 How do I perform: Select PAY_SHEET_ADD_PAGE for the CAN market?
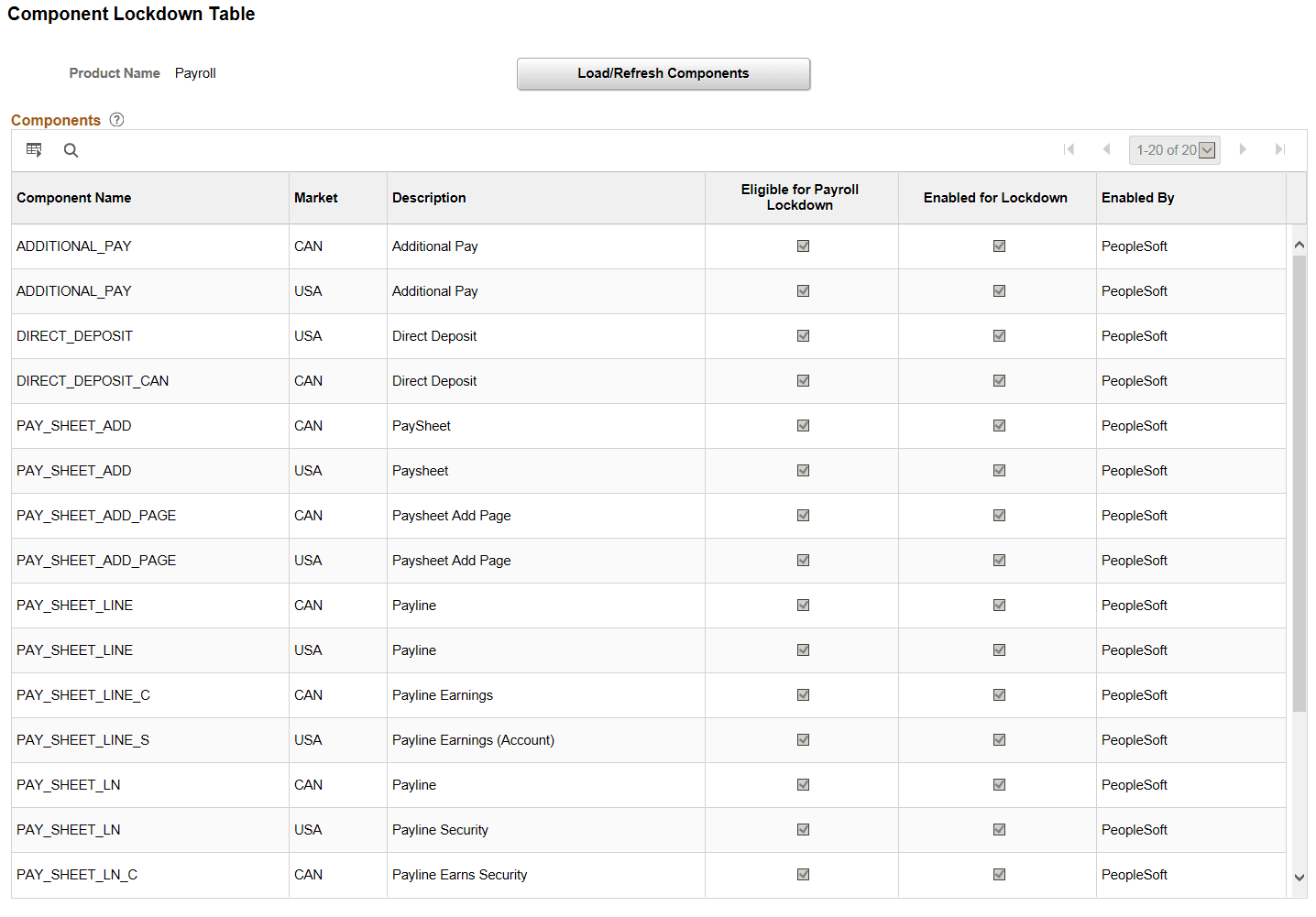point(95,515)
